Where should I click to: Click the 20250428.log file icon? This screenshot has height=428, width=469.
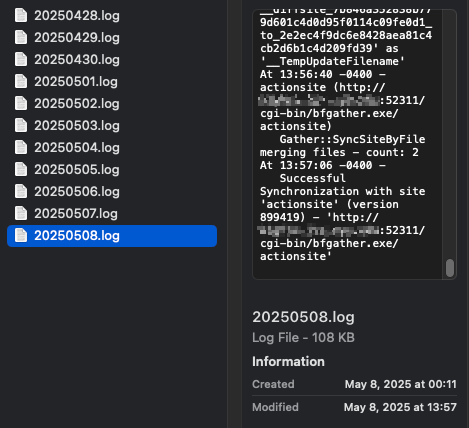[21, 15]
